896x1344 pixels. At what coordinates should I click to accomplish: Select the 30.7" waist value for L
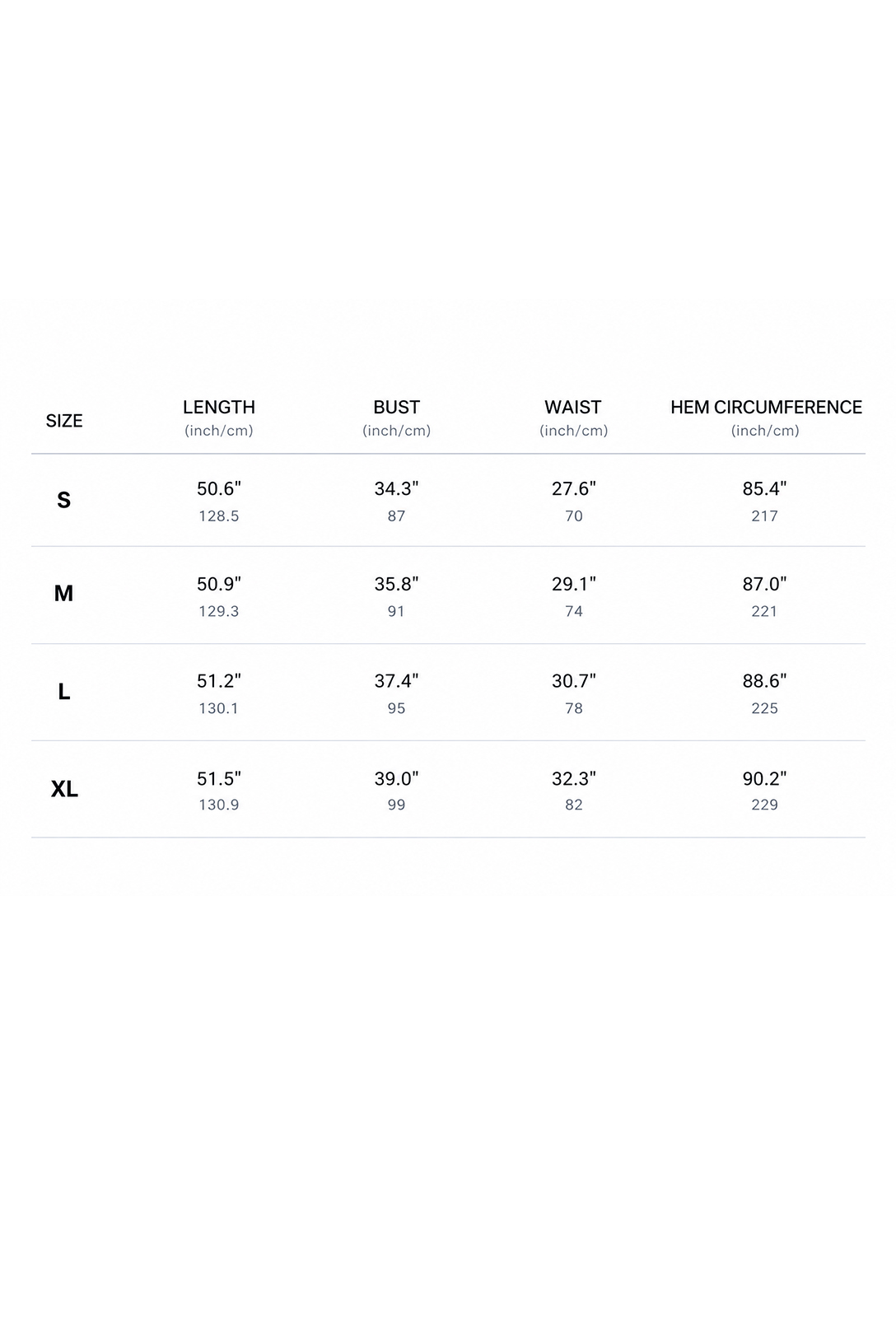coord(574,681)
